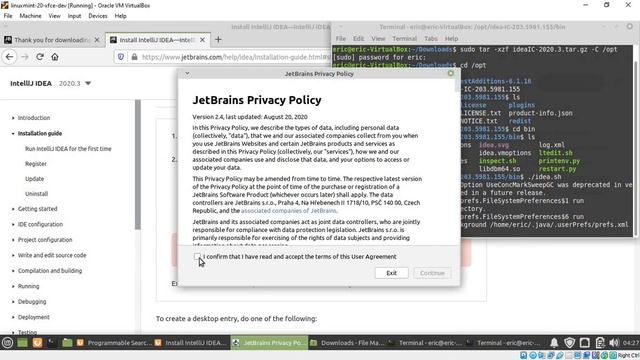Expand Project configuration in the sidebar

[x=45, y=240]
